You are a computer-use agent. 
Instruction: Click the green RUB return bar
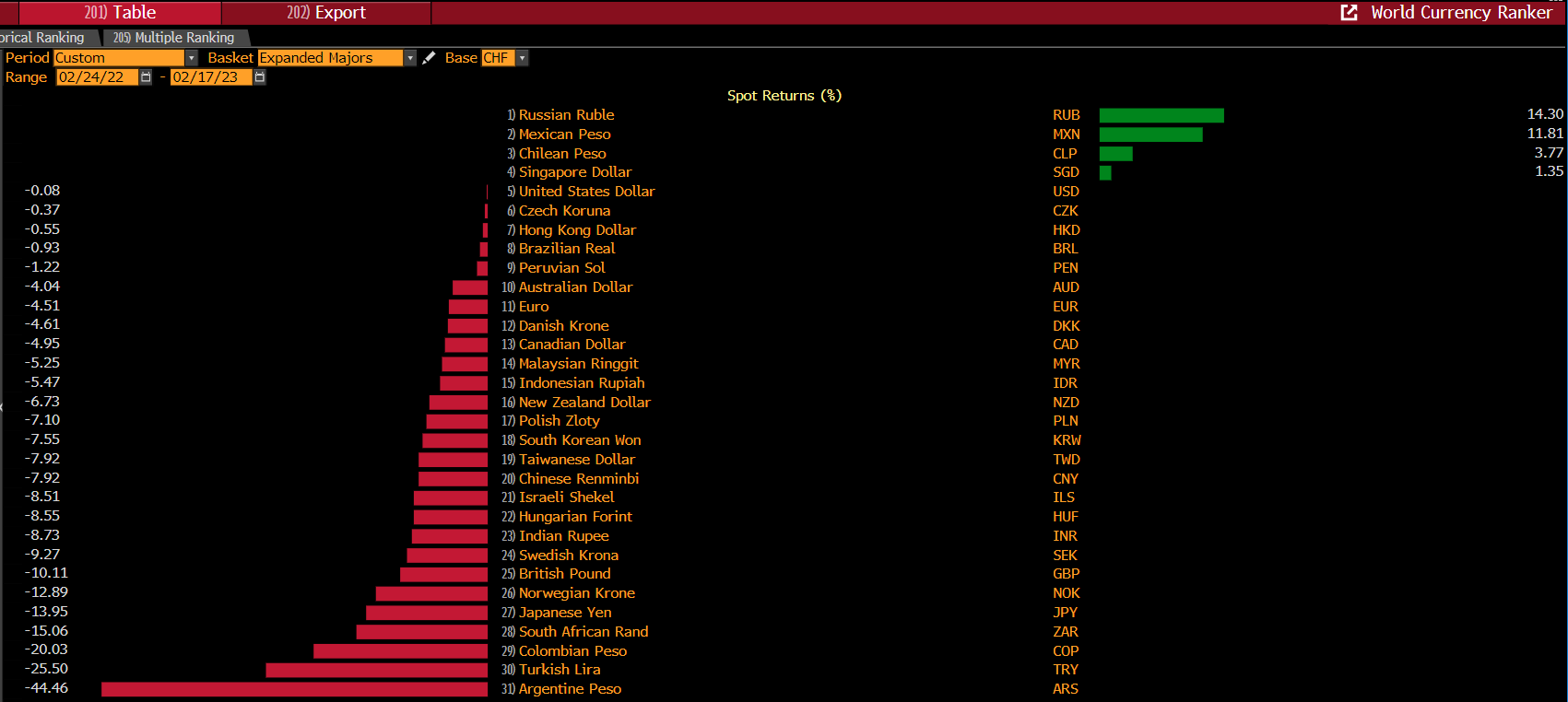[1161, 115]
